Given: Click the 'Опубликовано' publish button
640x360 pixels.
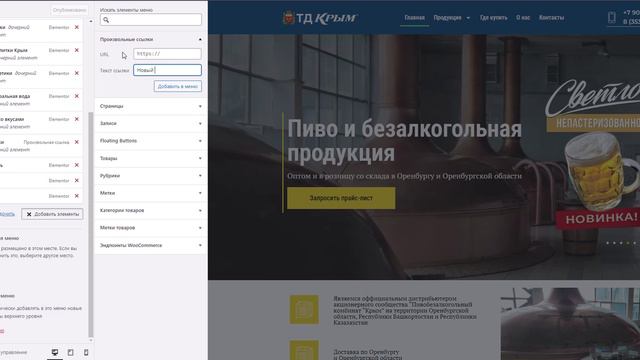Looking at the screenshot, I should coord(69,10).
